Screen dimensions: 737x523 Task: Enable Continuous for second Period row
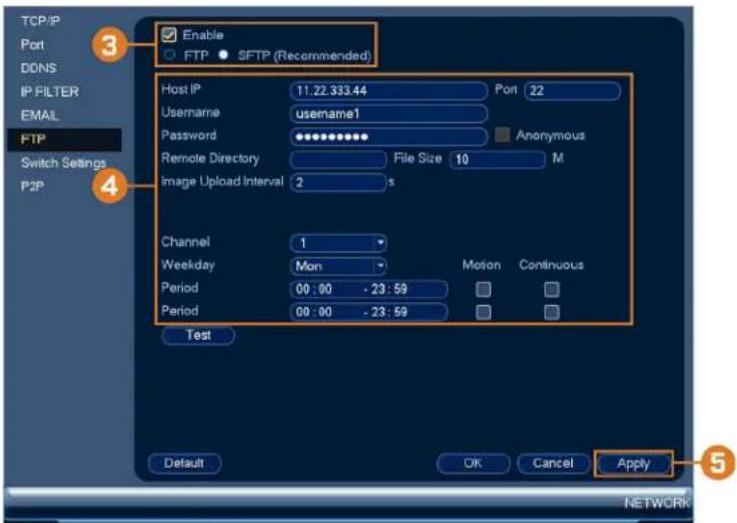(x=552, y=312)
